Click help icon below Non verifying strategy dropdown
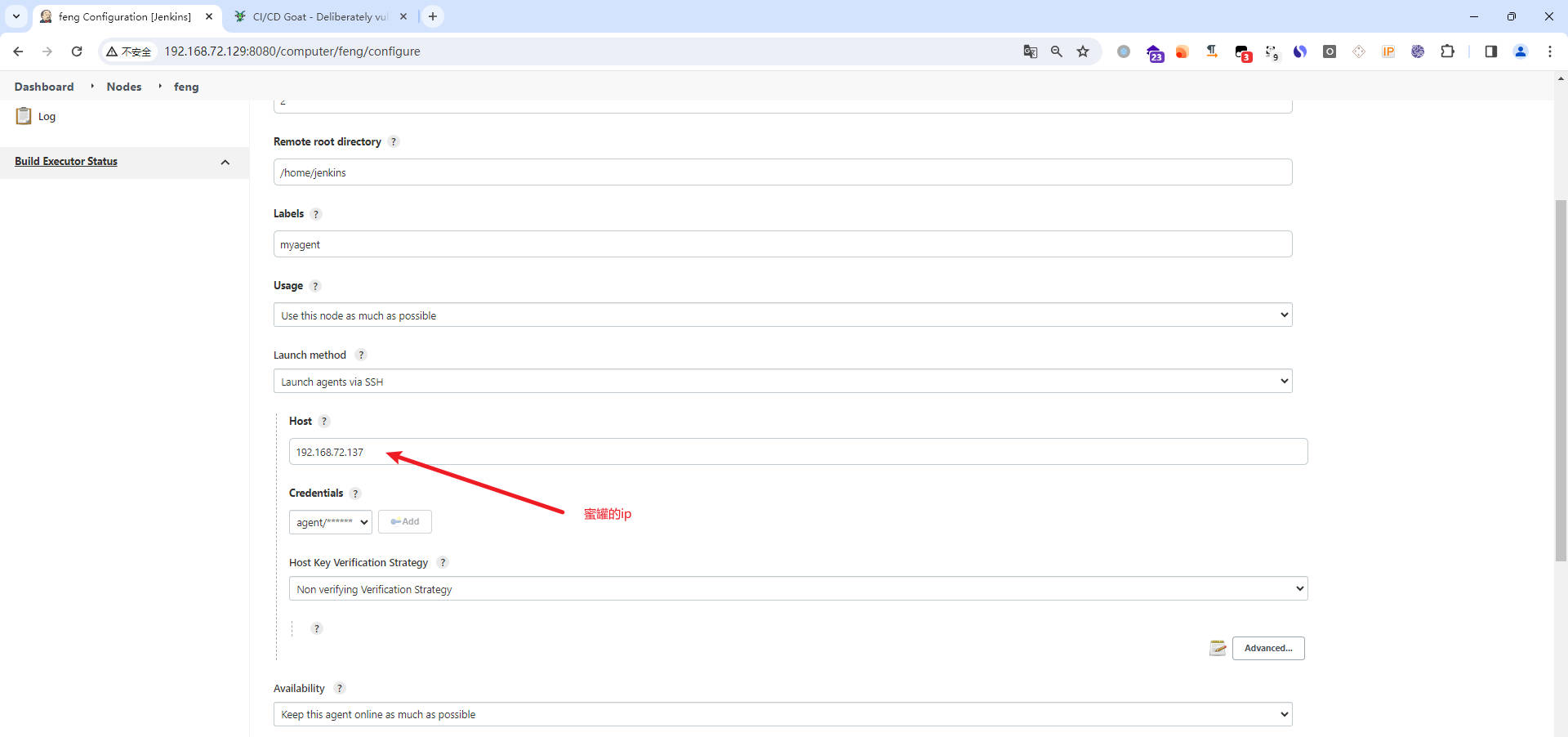Screen dimensions: 1568x737 [x=317, y=628]
